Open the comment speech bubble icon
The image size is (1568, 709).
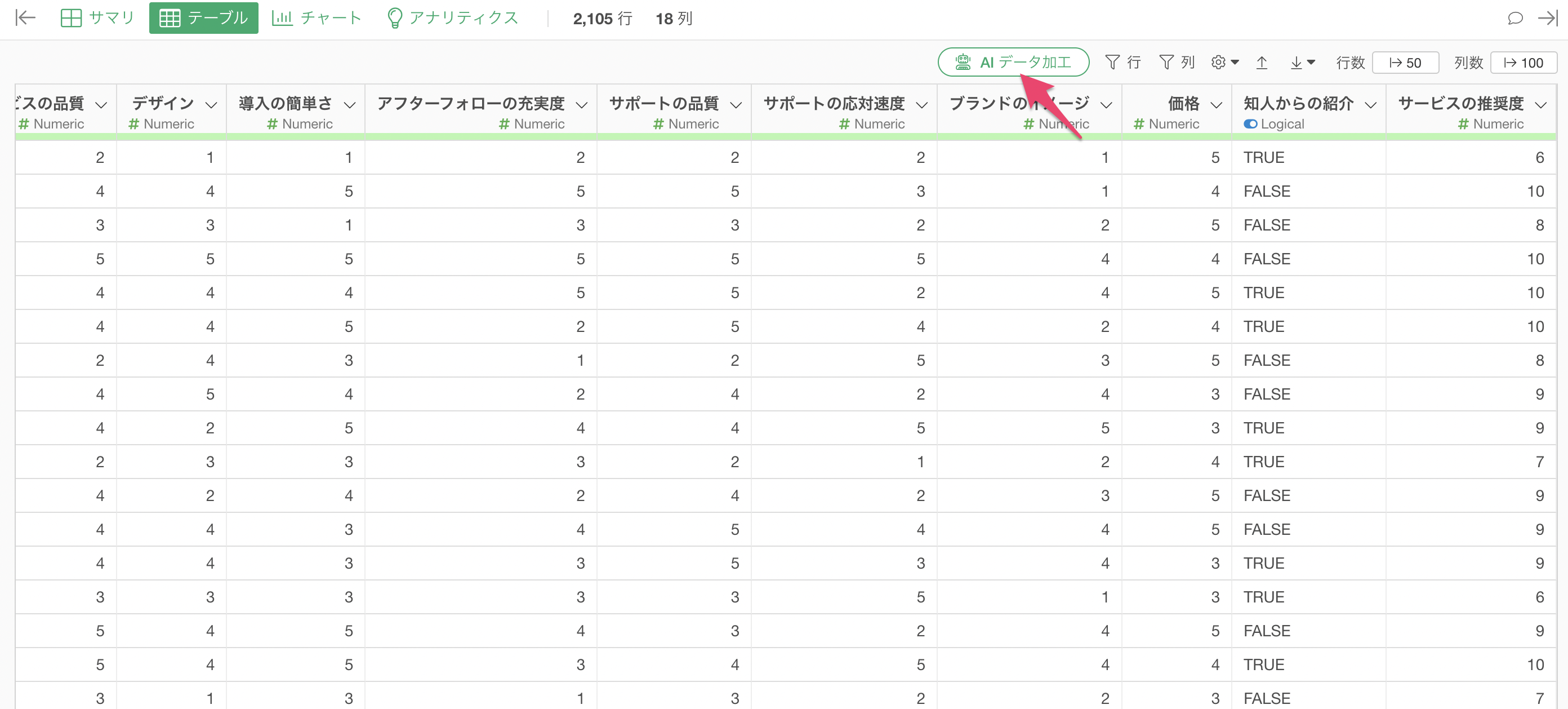pyautogui.click(x=1515, y=17)
